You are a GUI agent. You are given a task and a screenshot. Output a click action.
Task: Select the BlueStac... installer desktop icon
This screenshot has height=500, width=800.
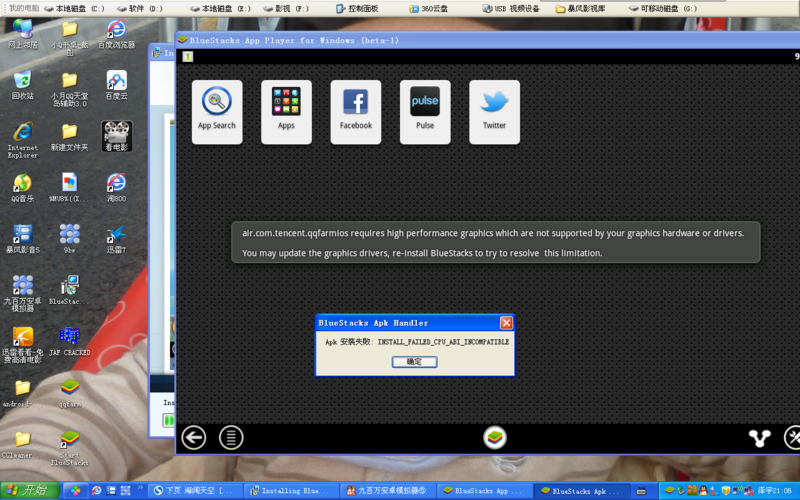tap(69, 290)
